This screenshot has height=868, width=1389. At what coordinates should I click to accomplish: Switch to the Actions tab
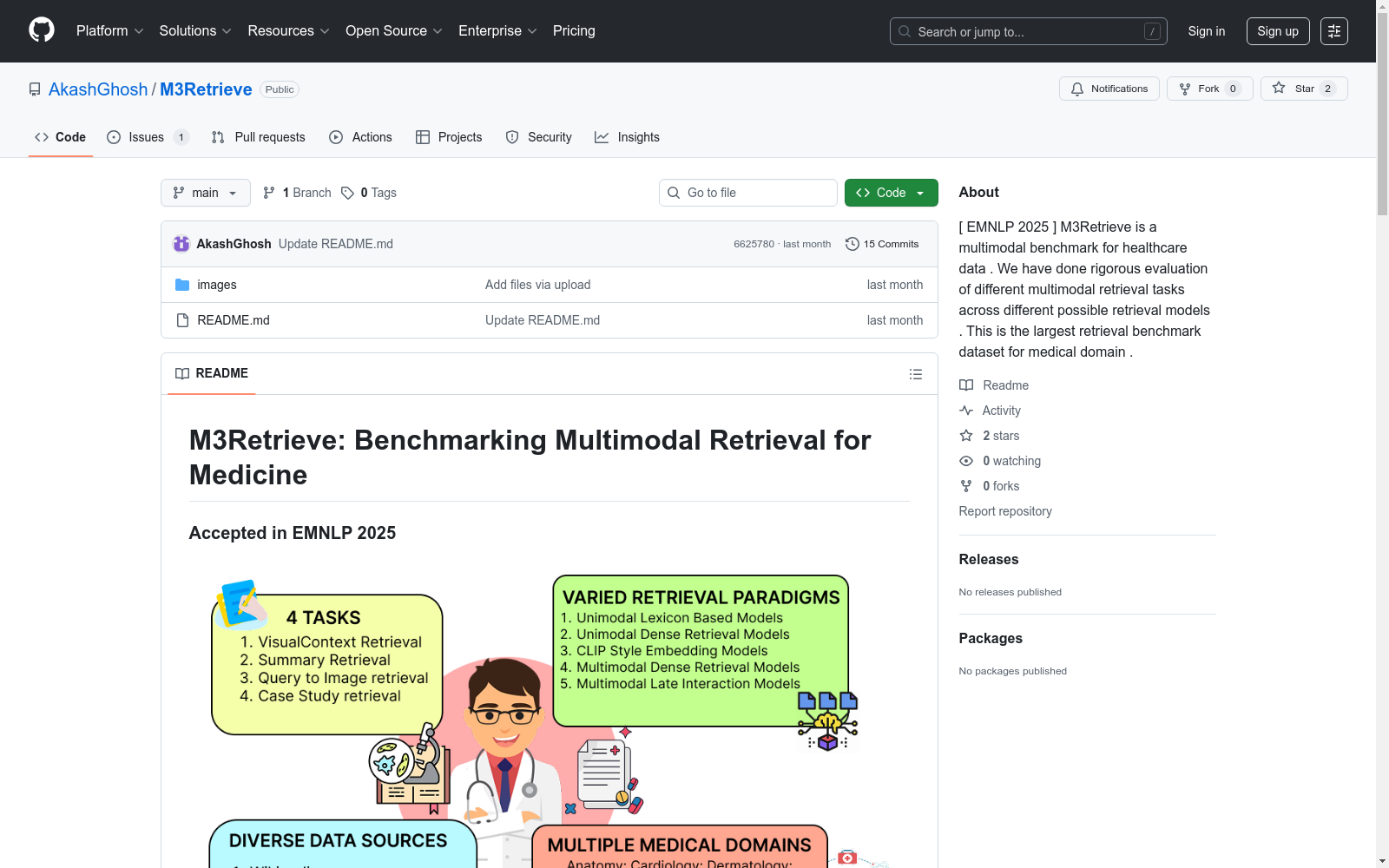(x=361, y=137)
